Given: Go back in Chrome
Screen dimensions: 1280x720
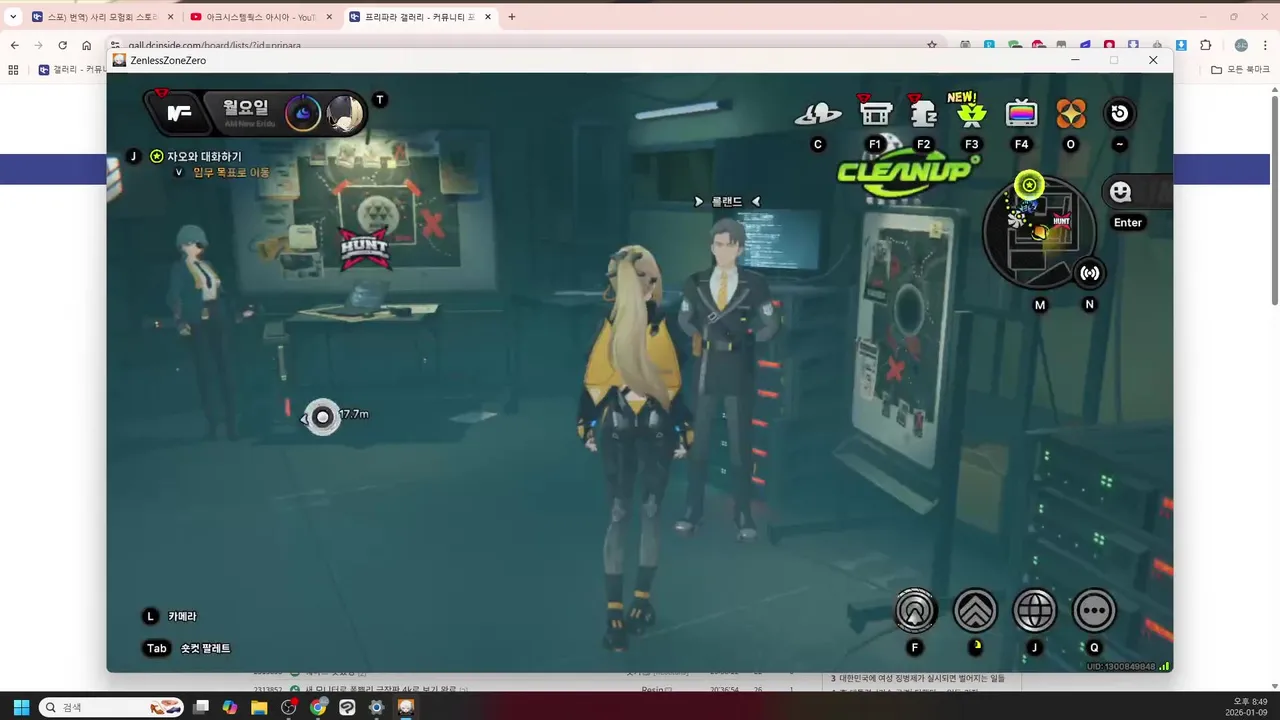Looking at the screenshot, I should 14,45.
